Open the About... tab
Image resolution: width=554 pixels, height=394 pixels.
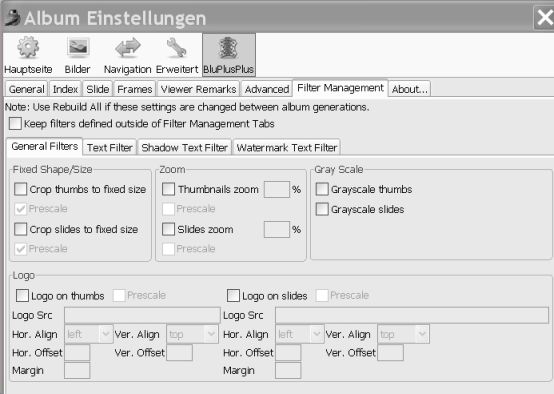coord(409,89)
